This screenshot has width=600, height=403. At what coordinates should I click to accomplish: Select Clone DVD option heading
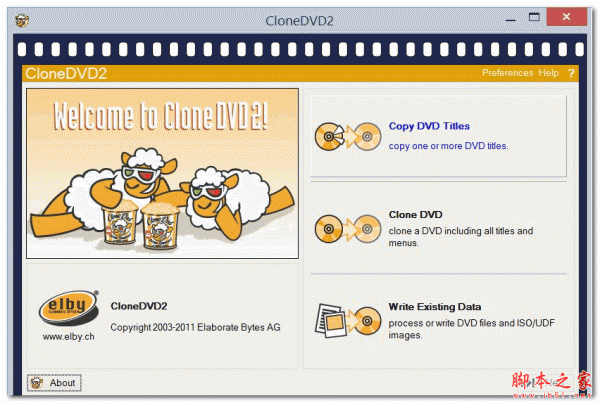pyautogui.click(x=416, y=215)
